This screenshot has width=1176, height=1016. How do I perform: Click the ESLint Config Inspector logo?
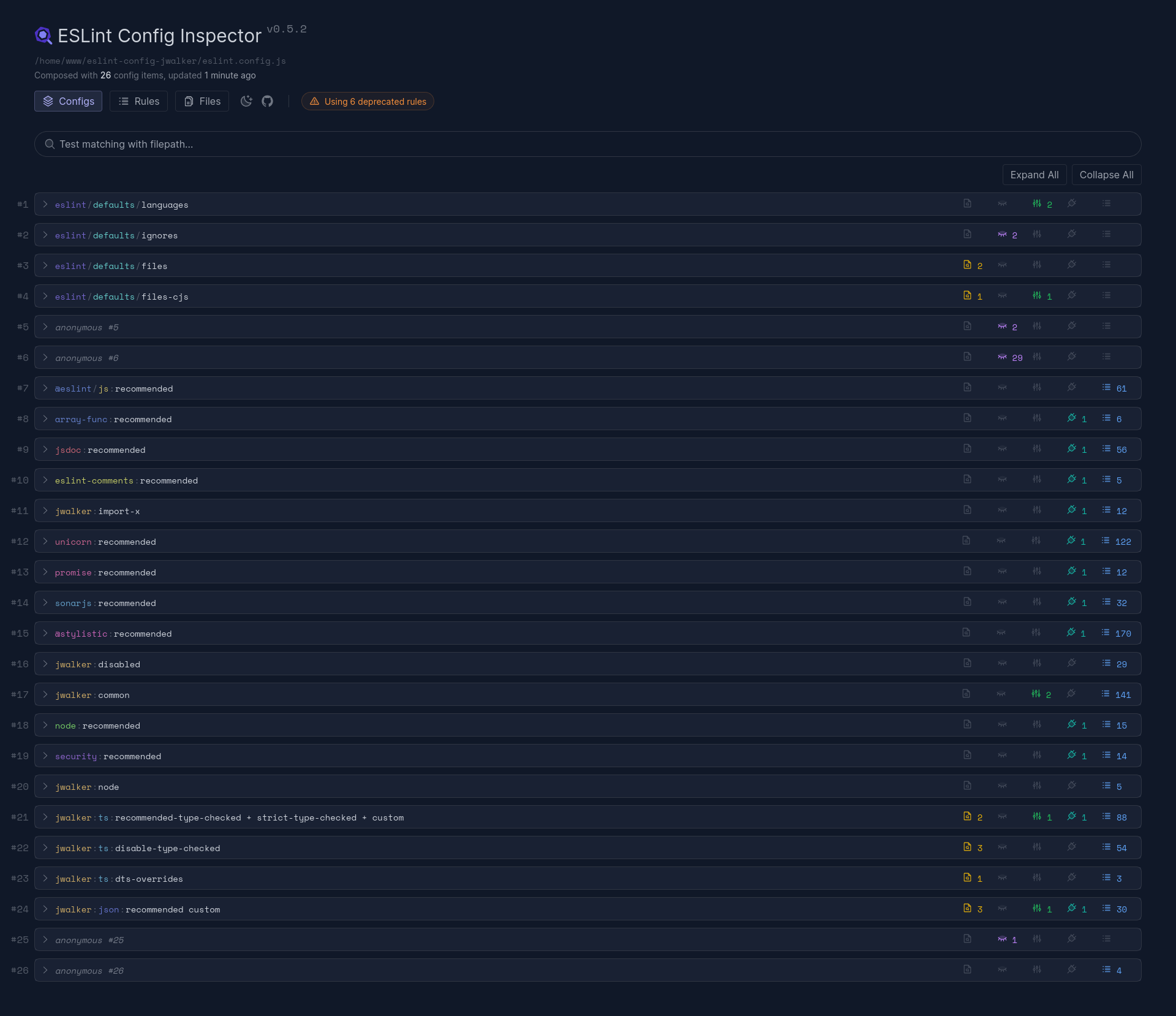pyautogui.click(x=43, y=36)
